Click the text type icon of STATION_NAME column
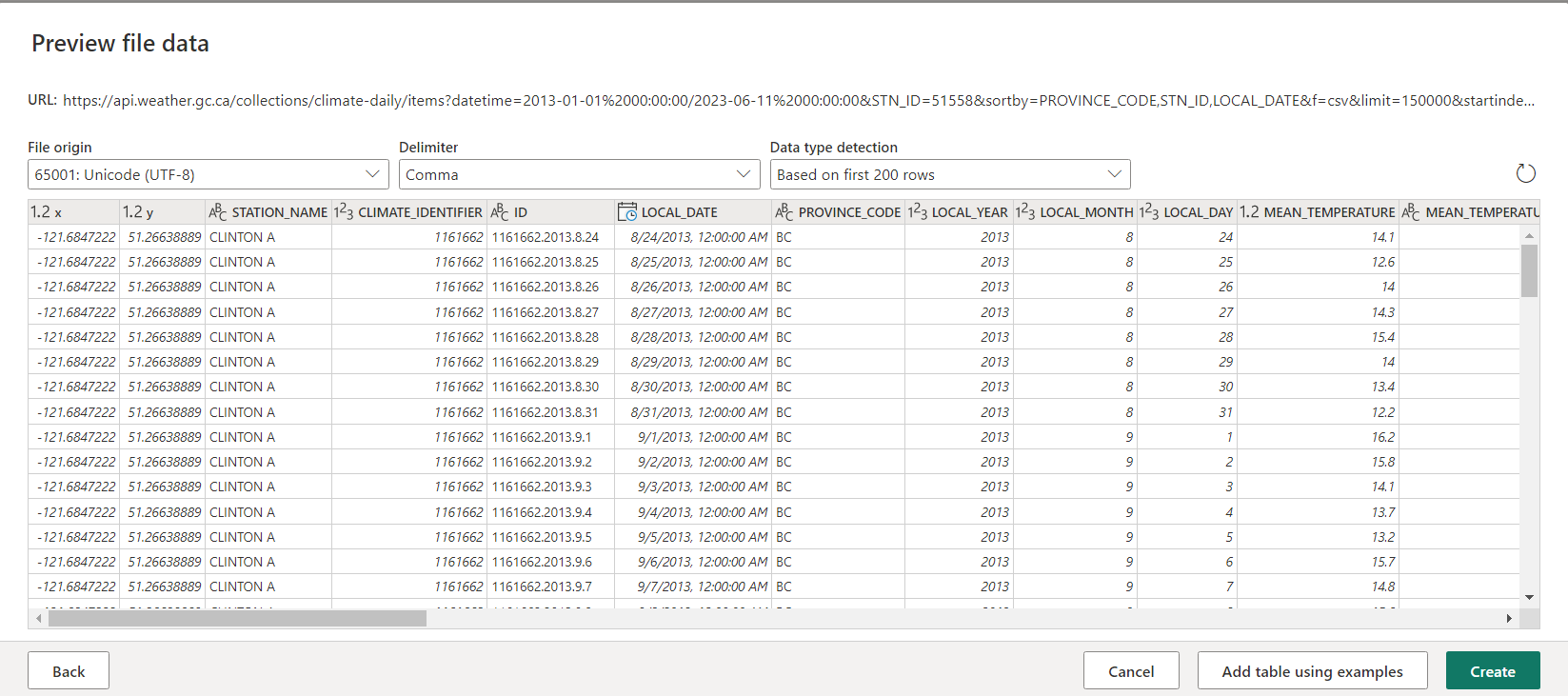Viewport: 1568px width, 696px height. [218, 212]
